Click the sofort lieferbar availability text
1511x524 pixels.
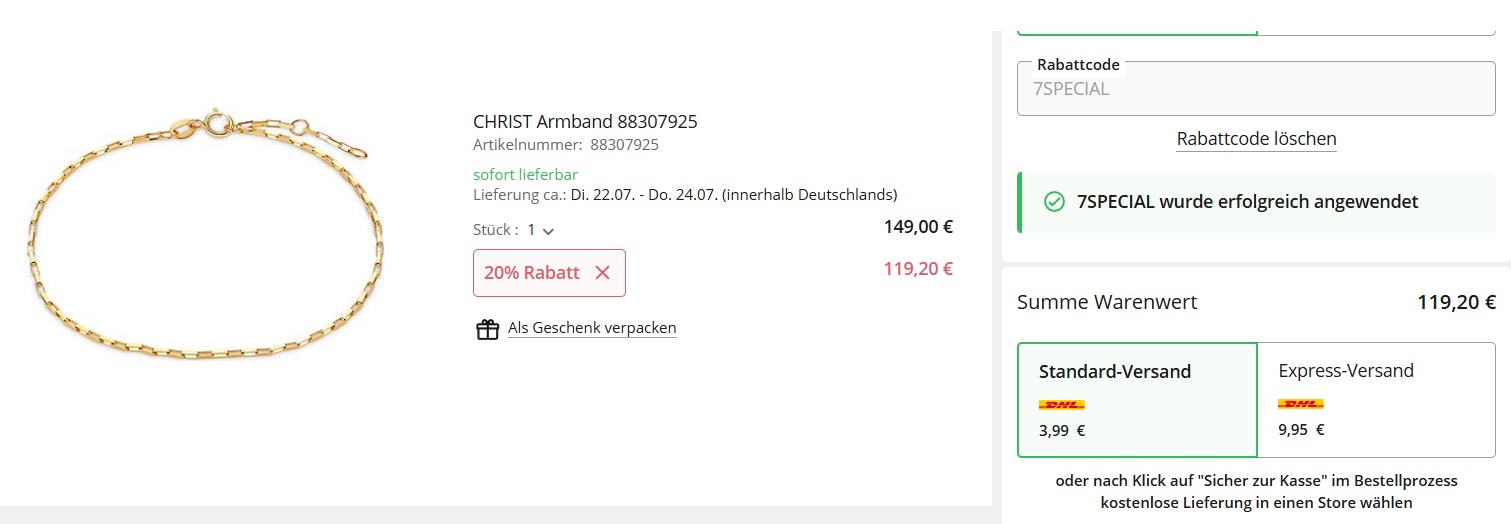(525, 175)
